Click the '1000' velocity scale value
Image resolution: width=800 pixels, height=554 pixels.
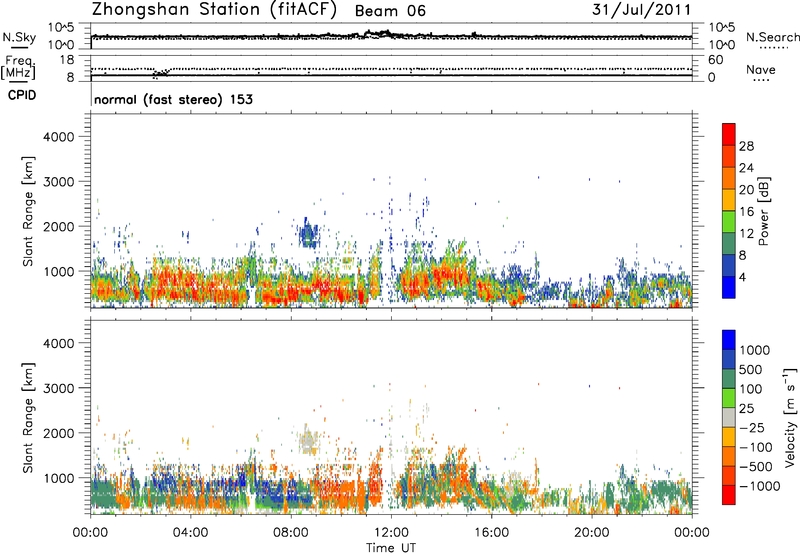coord(755,350)
